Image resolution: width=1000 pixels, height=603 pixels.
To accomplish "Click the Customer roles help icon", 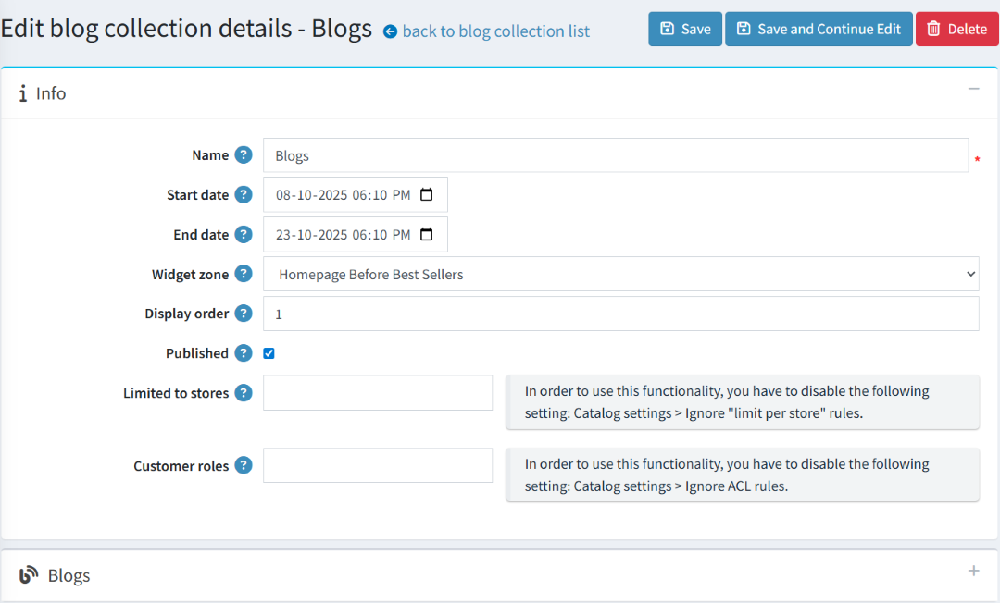I will point(243,466).
